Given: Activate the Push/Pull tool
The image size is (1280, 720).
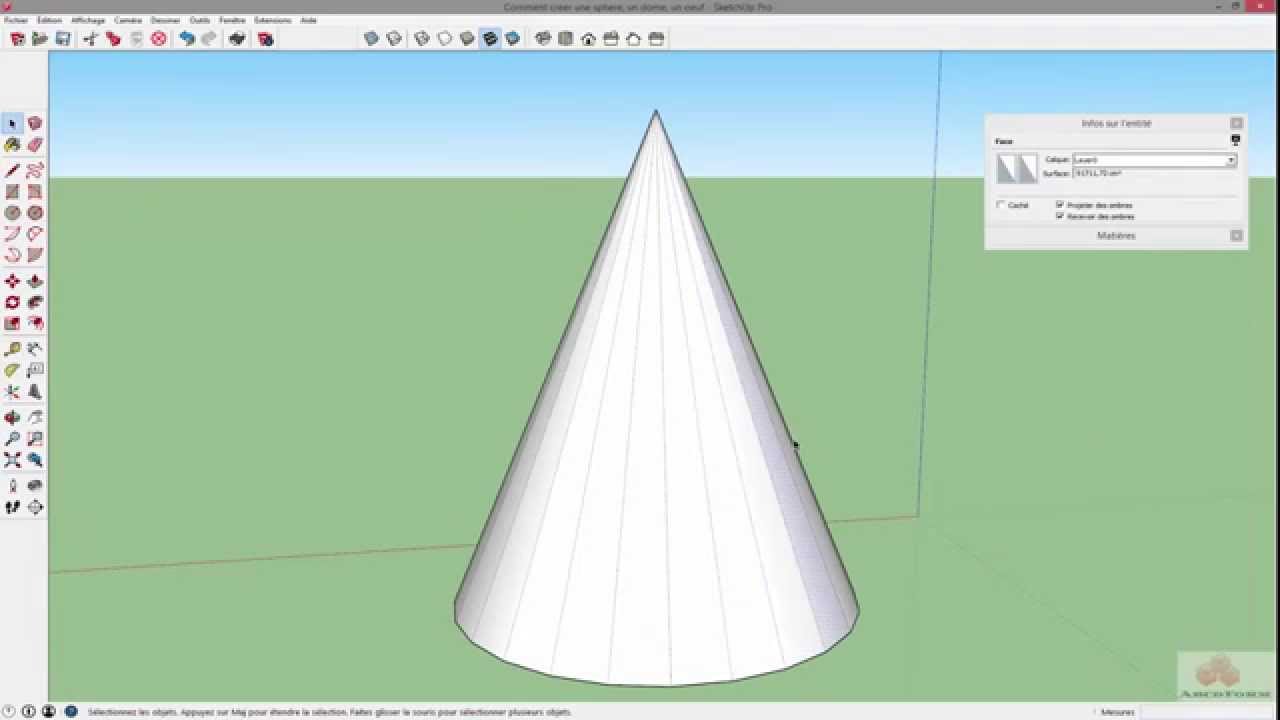Looking at the screenshot, I should click(x=35, y=282).
